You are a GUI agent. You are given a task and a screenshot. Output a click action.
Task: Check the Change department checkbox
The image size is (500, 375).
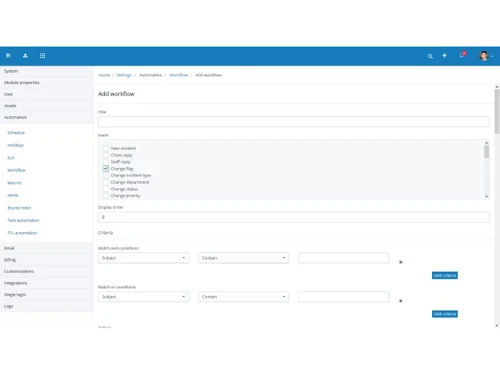106,182
